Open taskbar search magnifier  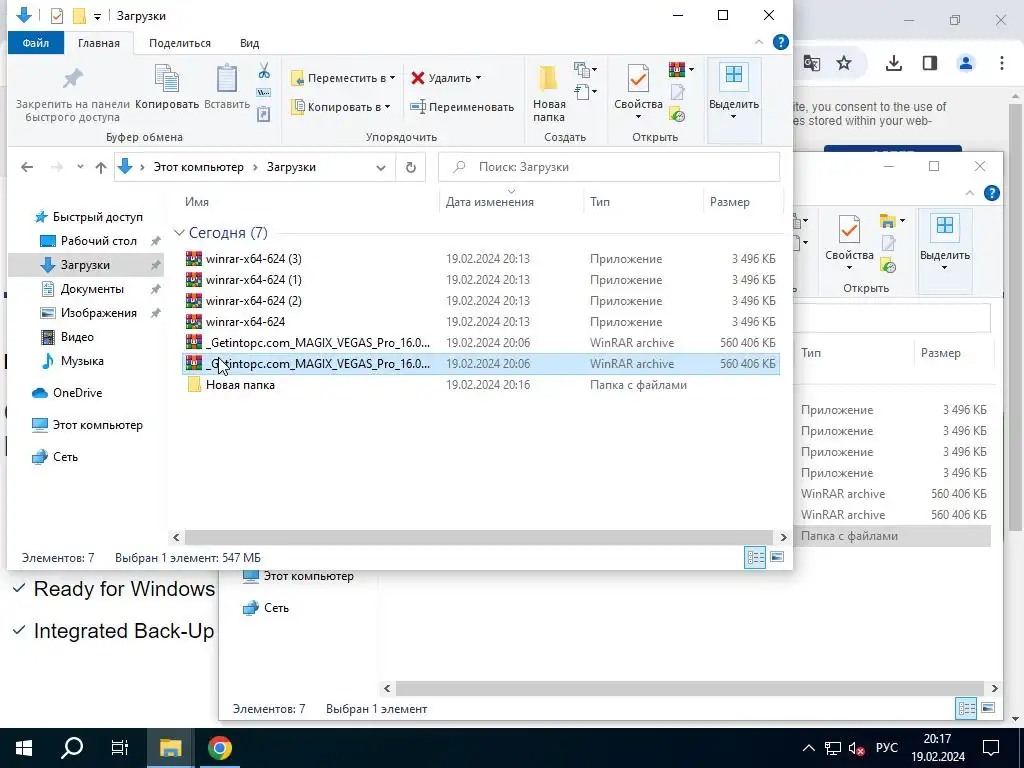(x=72, y=748)
